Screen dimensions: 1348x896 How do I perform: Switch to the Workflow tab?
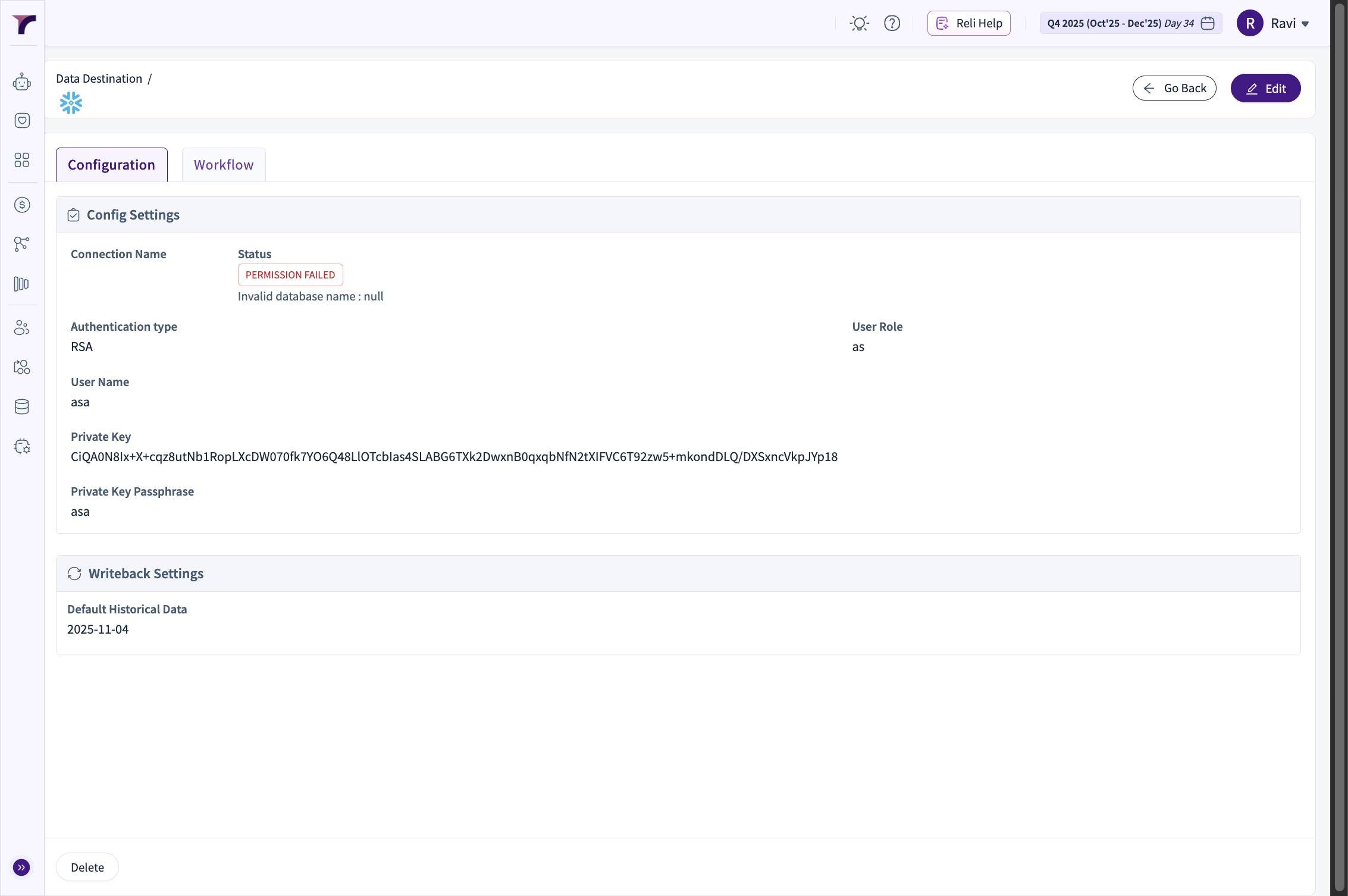[224, 165]
